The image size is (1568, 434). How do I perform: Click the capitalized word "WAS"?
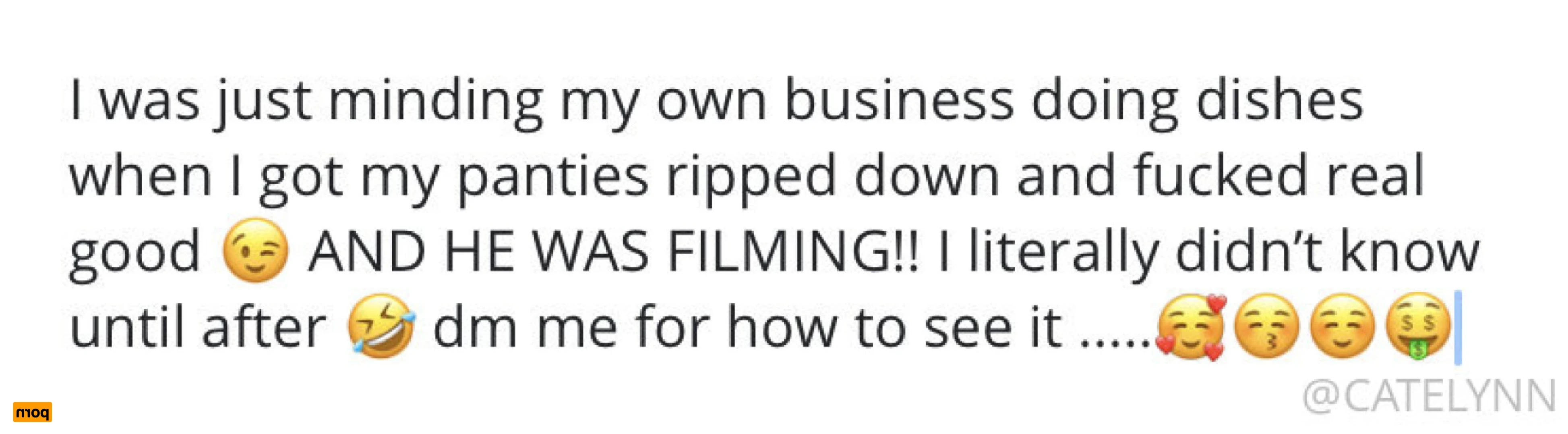pyautogui.click(x=590, y=251)
